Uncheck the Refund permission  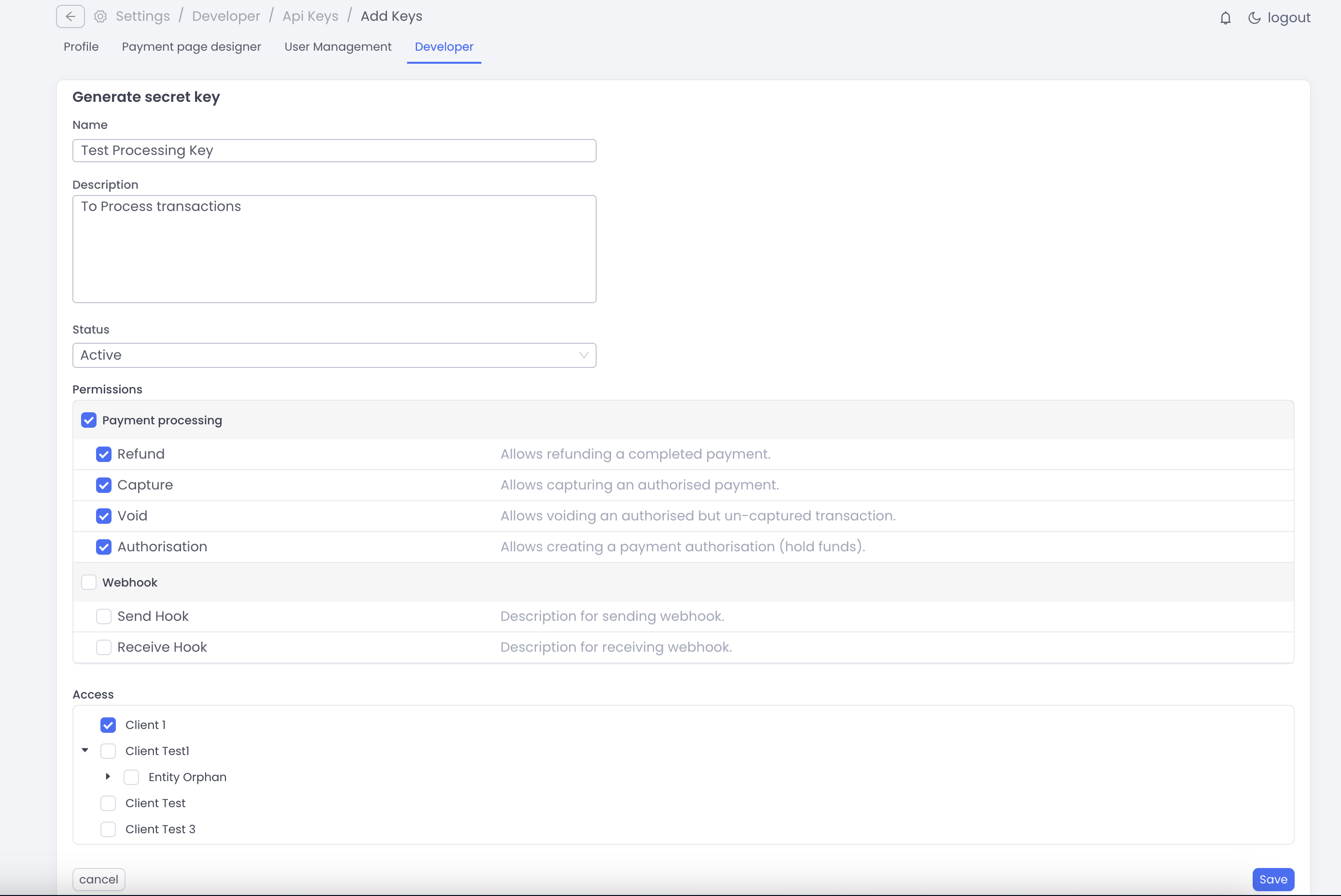tap(103, 454)
